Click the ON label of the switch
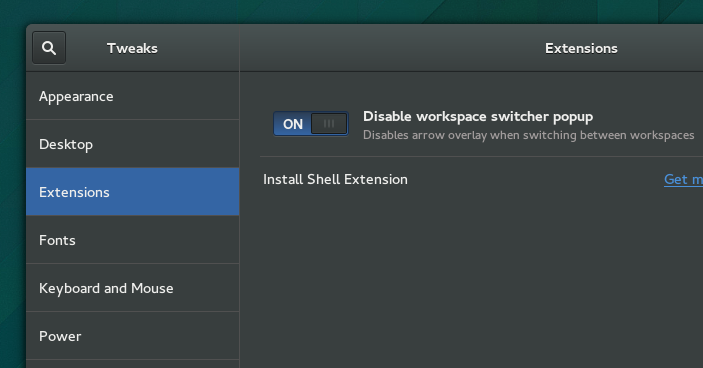Image resolution: width=703 pixels, height=368 pixels. pos(293,124)
